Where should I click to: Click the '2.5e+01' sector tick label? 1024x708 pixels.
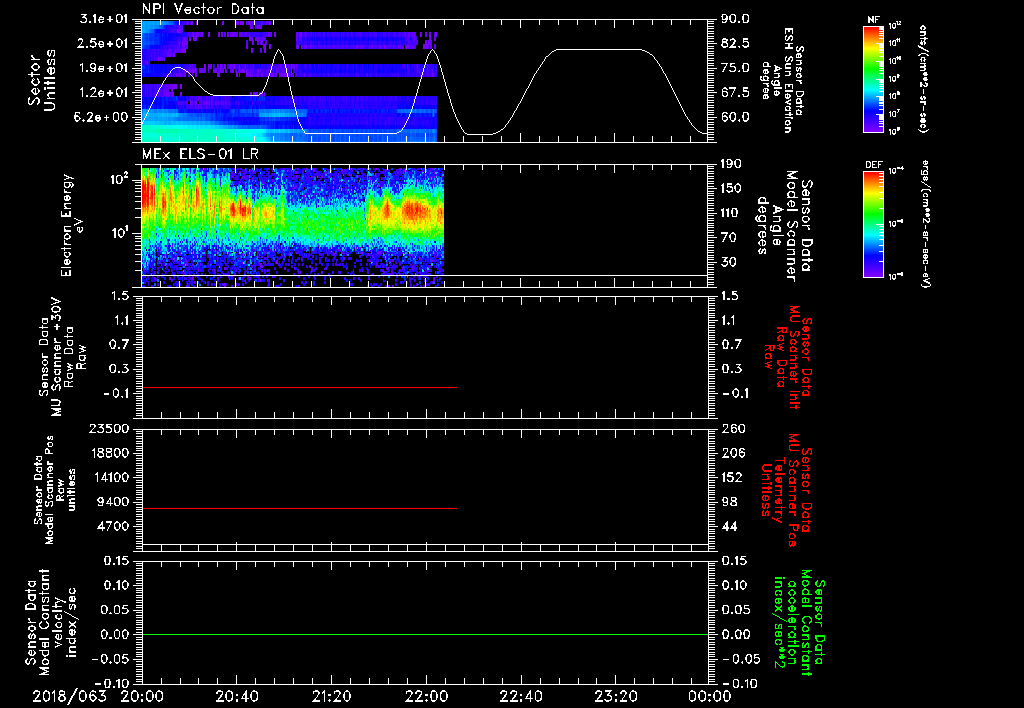104,43
